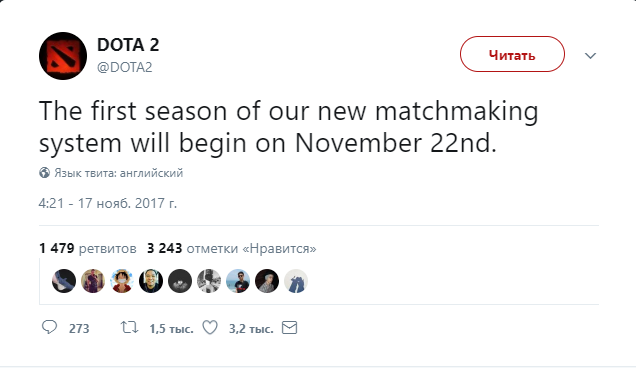Open the DOTA 2 profile avatar
This screenshot has height=368, width=636.
63,56
